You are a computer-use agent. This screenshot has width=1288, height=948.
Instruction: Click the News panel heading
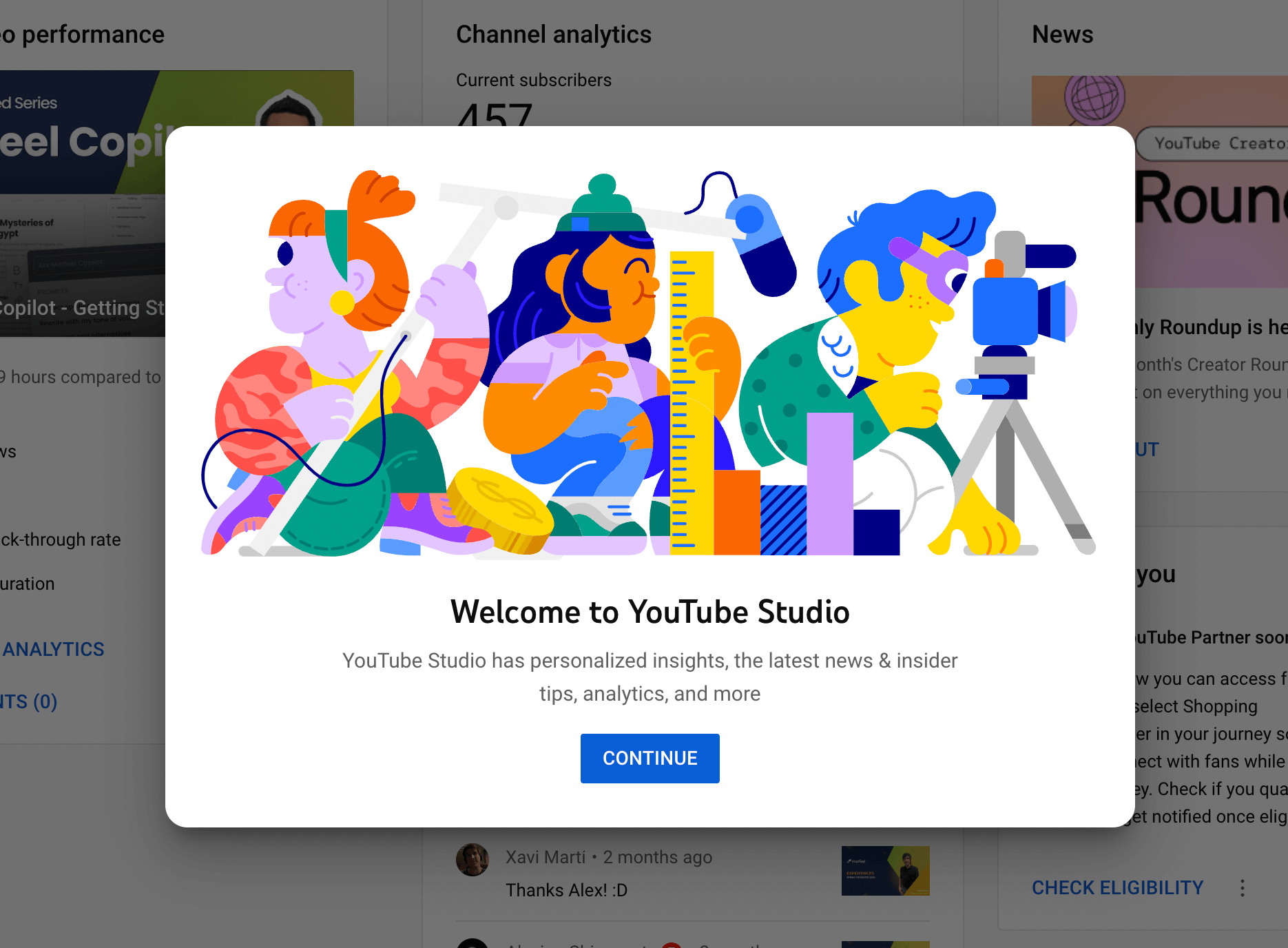pos(1062,34)
